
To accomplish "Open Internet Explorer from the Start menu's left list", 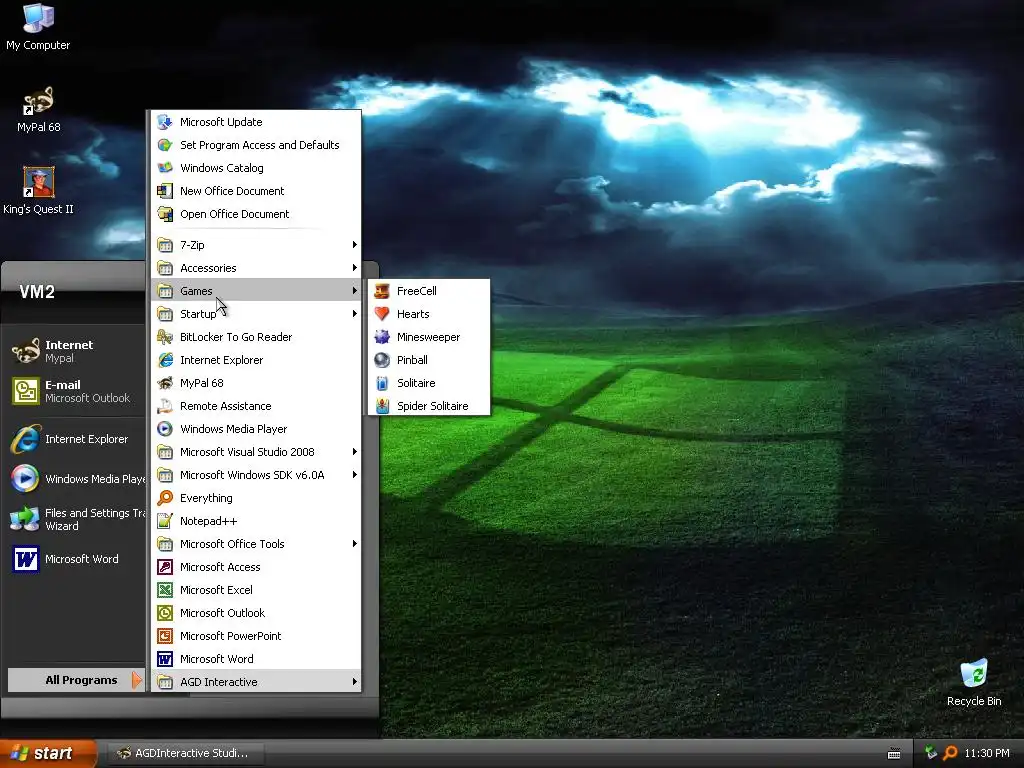I will (75, 439).
